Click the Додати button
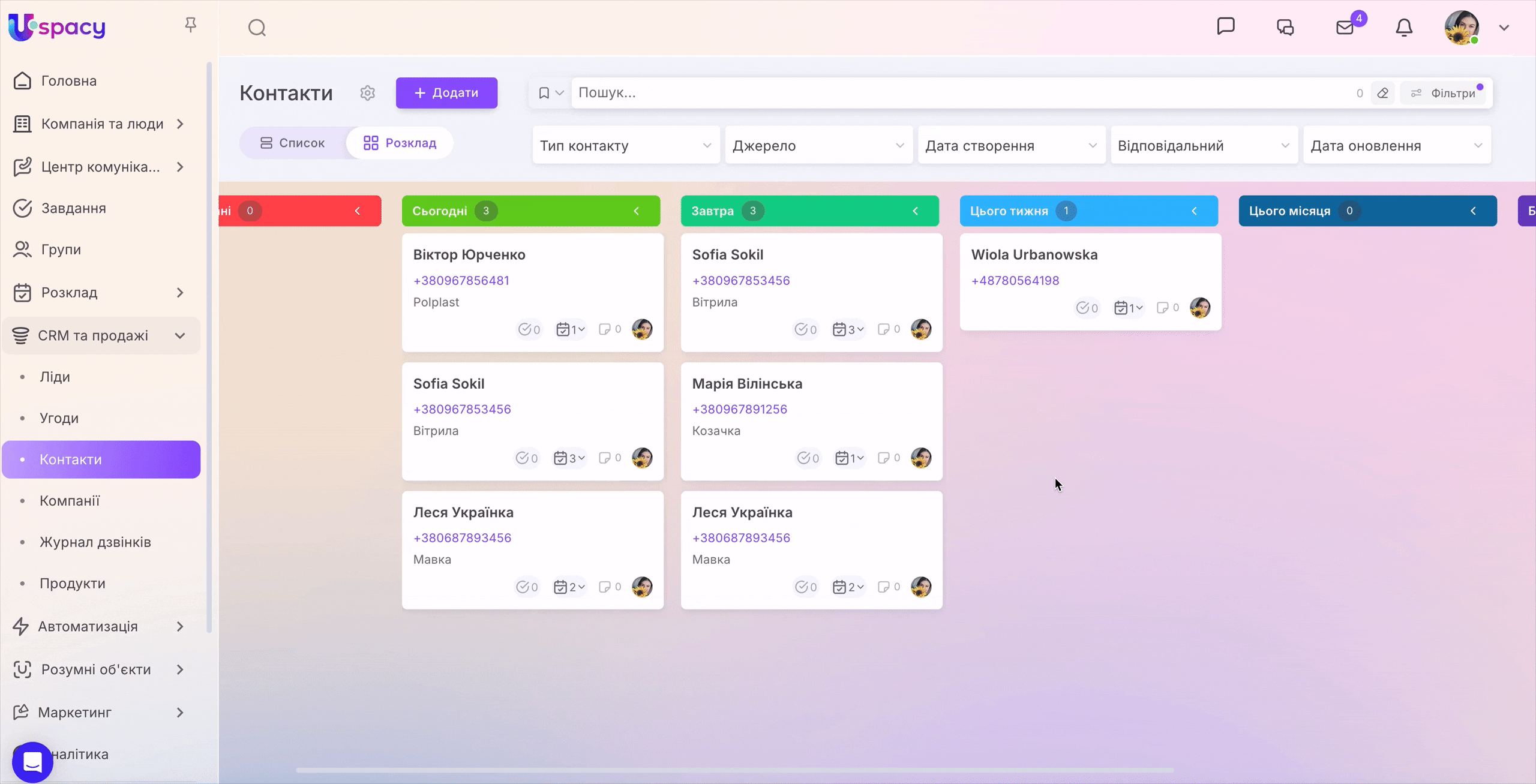This screenshot has height=784, width=1536. [446, 93]
